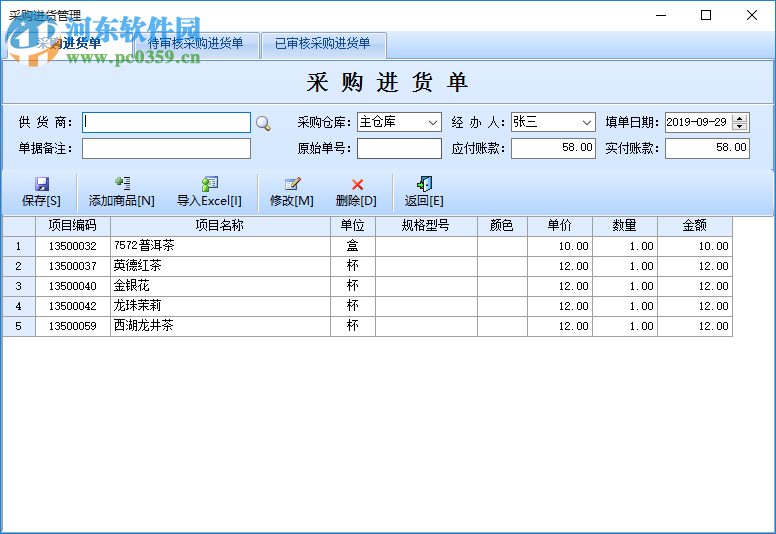Increase the 填单日期 date with up arrow
The height and width of the screenshot is (534, 776).
740,119
